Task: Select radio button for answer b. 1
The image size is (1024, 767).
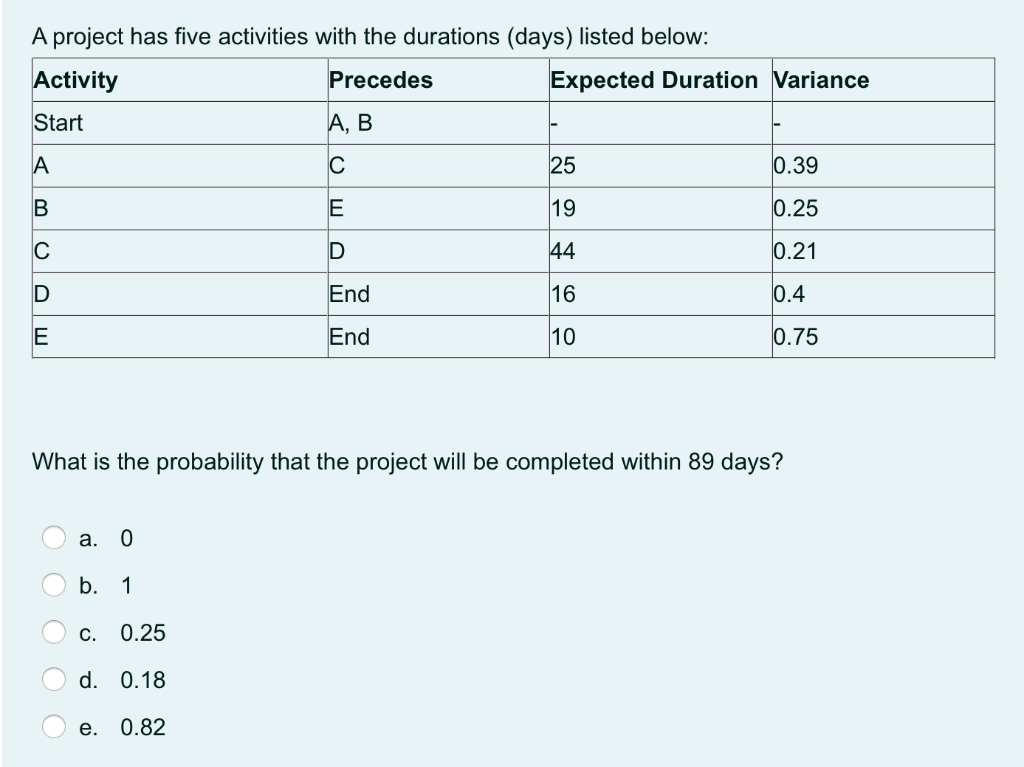Action: coord(53,586)
